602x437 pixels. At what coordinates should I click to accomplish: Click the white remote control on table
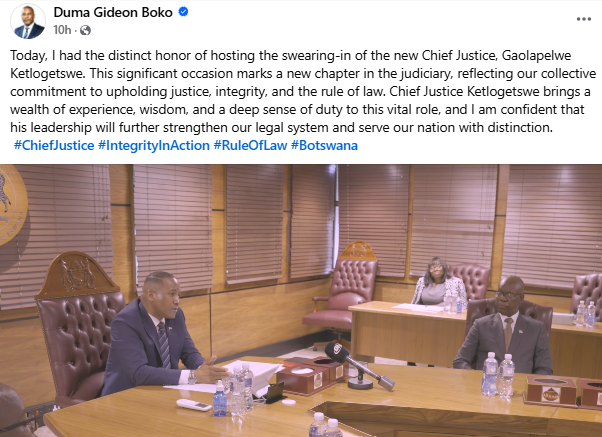[194, 405]
